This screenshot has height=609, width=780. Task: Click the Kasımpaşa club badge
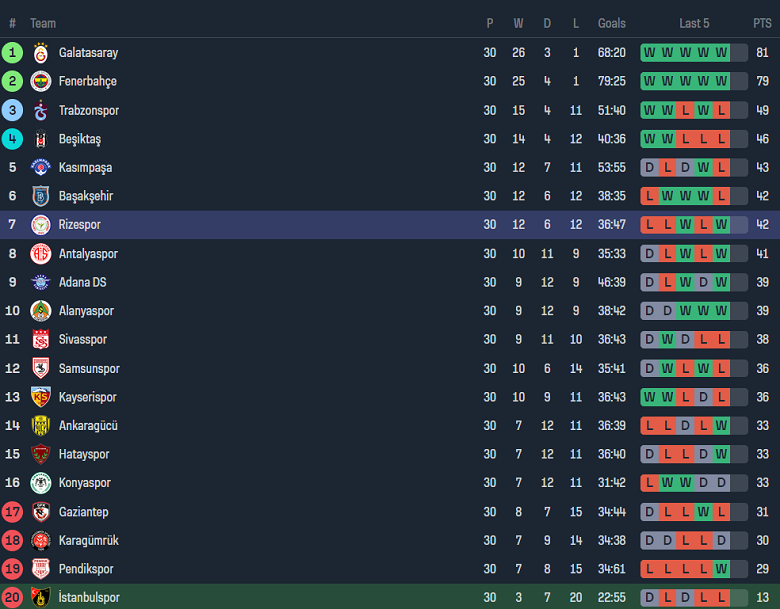(x=41, y=167)
